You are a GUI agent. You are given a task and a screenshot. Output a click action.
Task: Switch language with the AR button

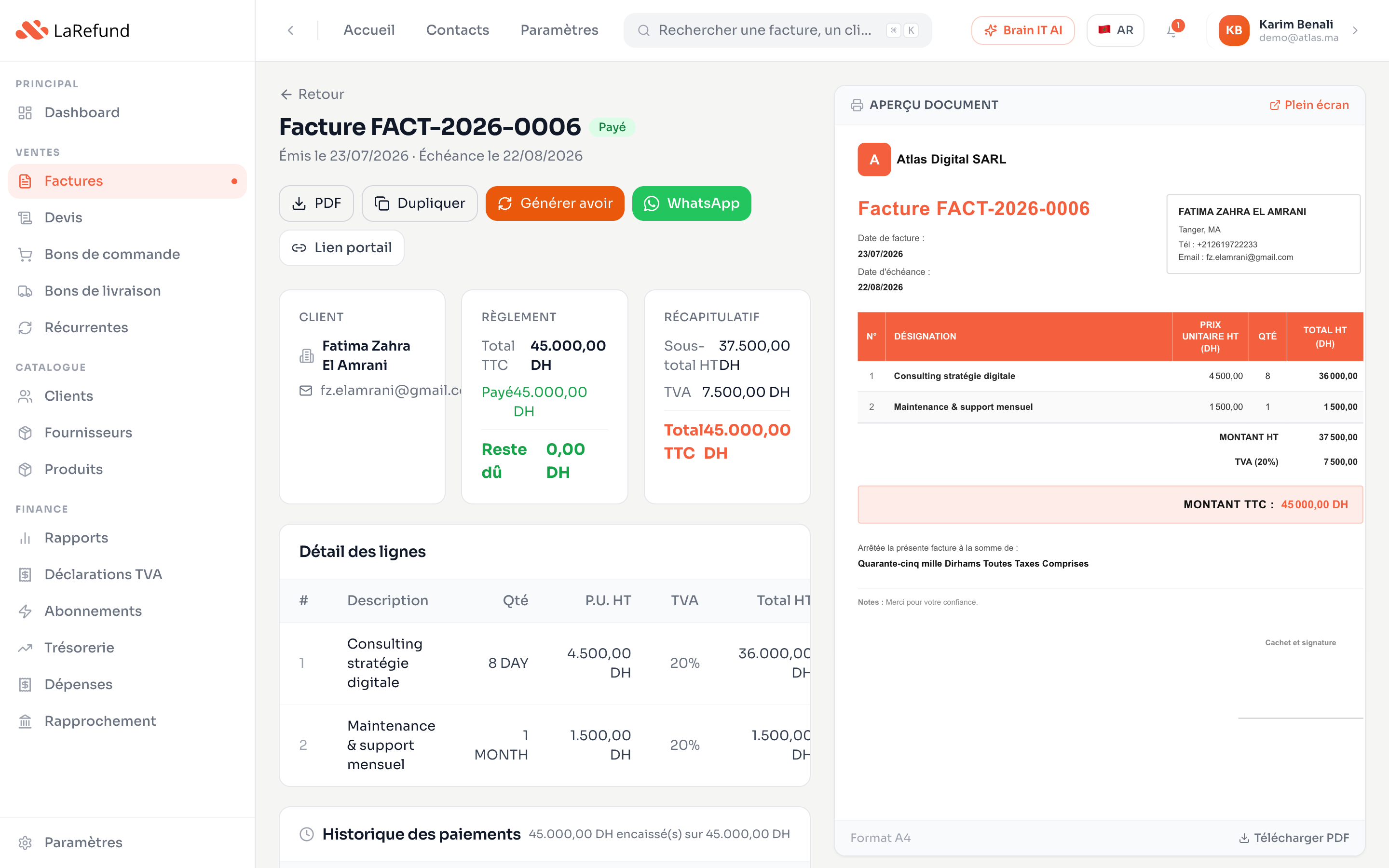(x=1115, y=30)
